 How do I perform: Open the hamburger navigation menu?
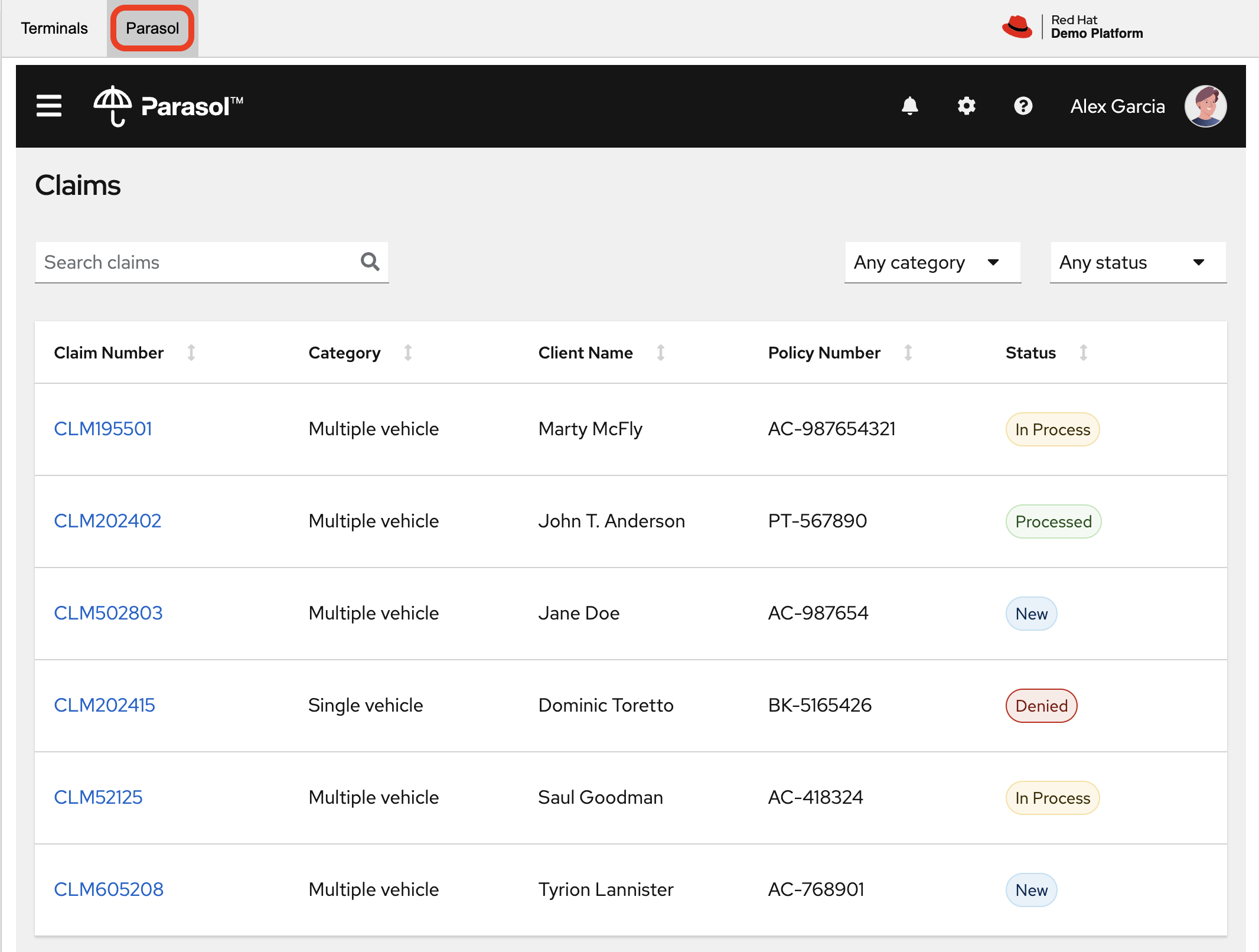tap(49, 106)
